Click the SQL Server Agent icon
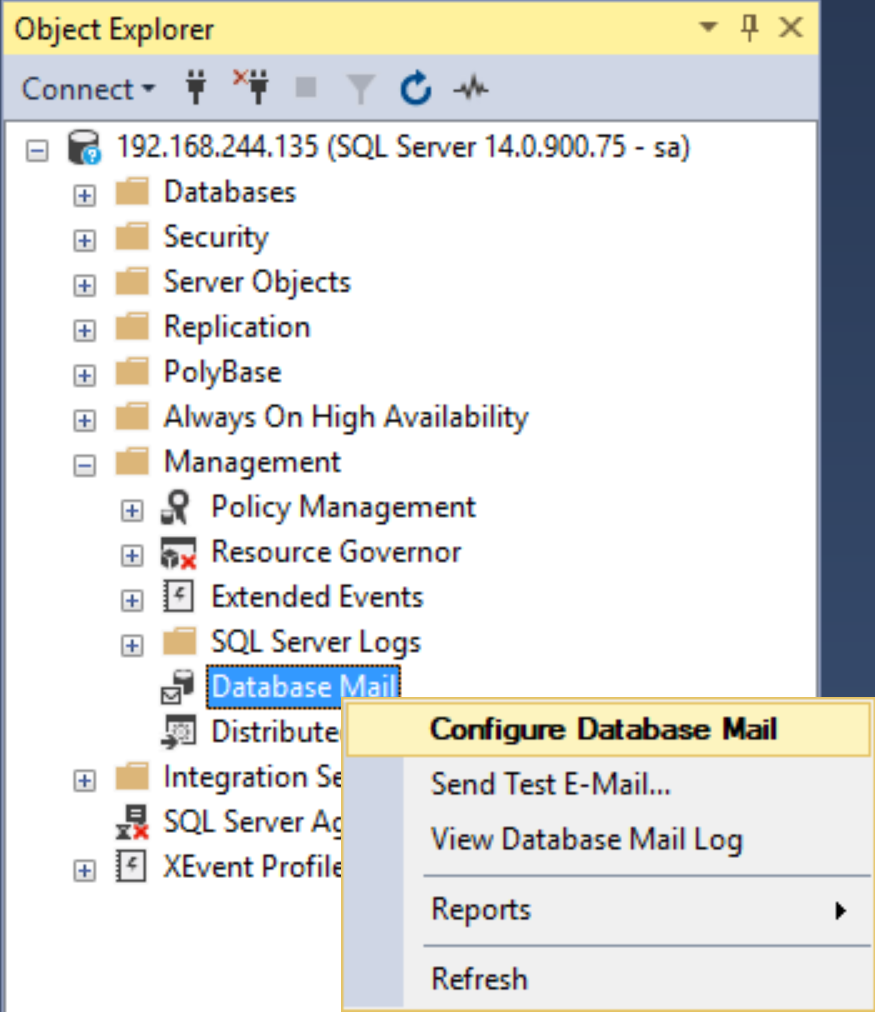Screen dimensions: 875x1012 pyautogui.click(x=132, y=822)
